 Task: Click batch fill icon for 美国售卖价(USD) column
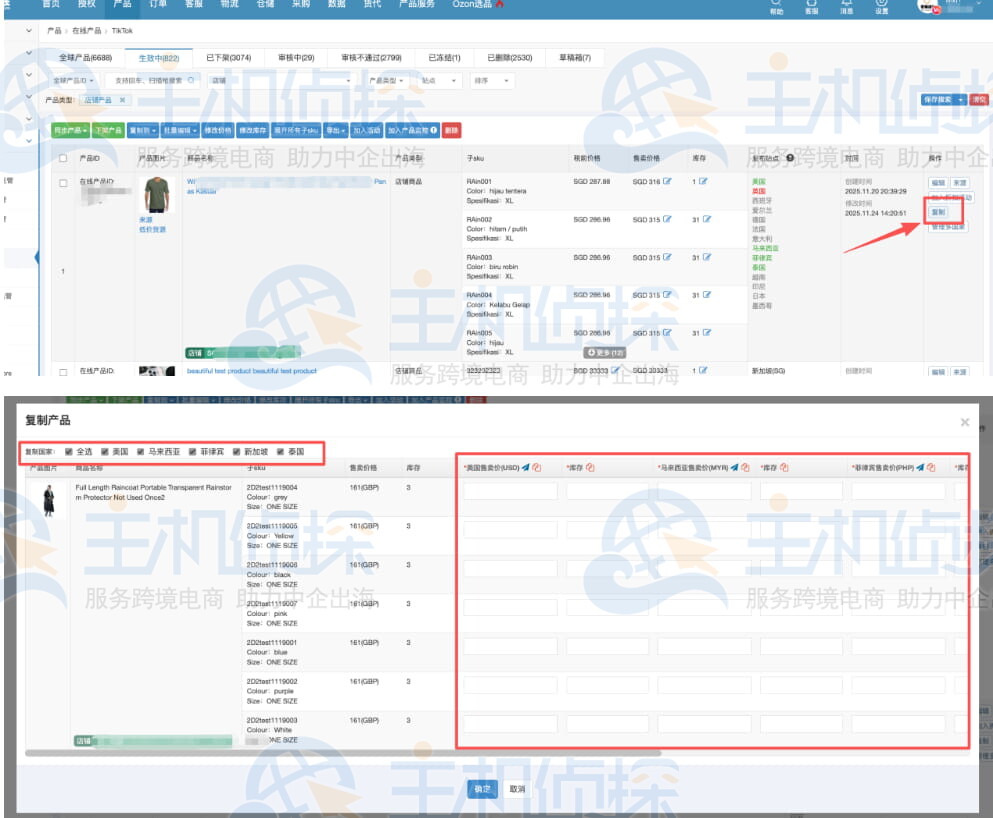[x=524, y=467]
